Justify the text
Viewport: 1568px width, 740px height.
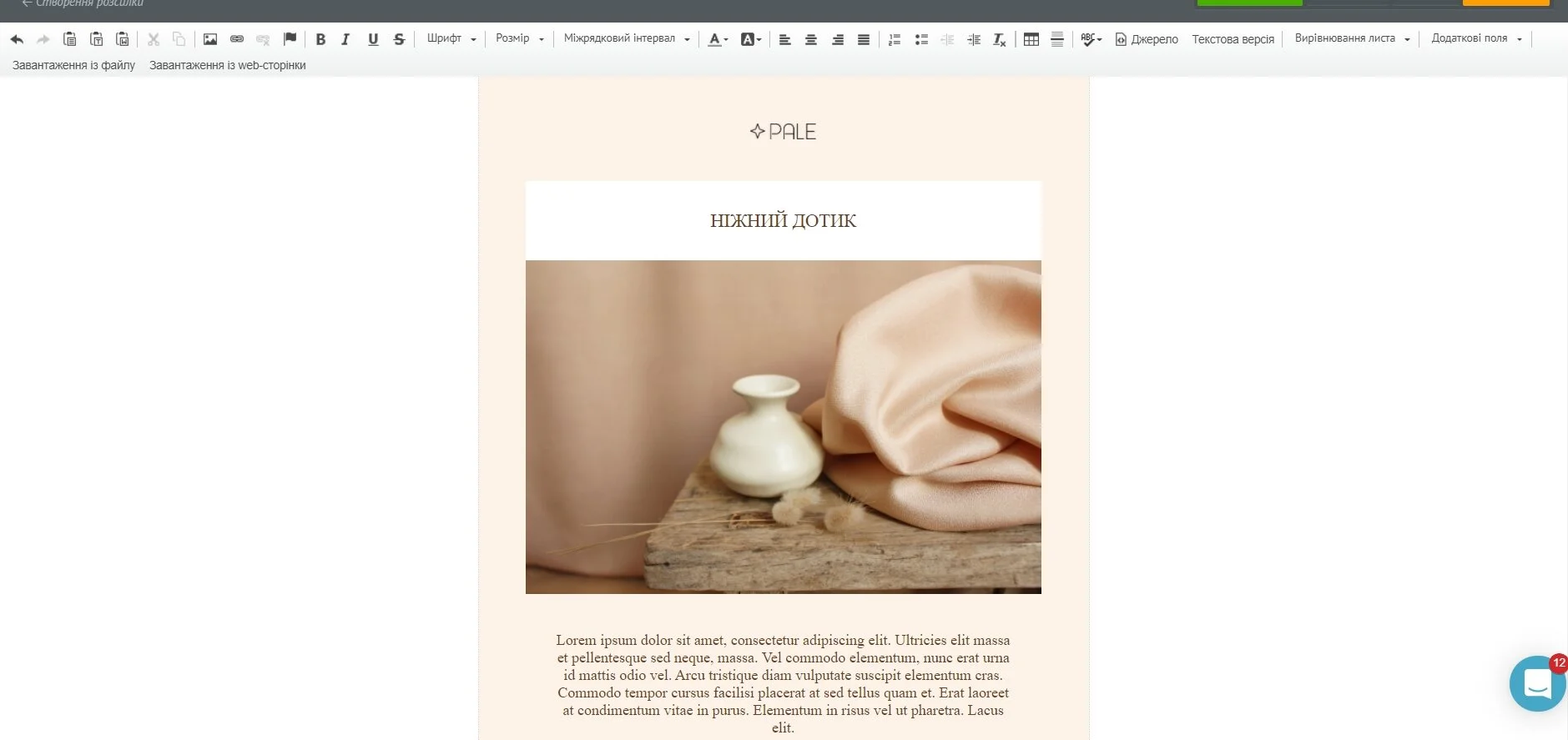click(x=864, y=39)
